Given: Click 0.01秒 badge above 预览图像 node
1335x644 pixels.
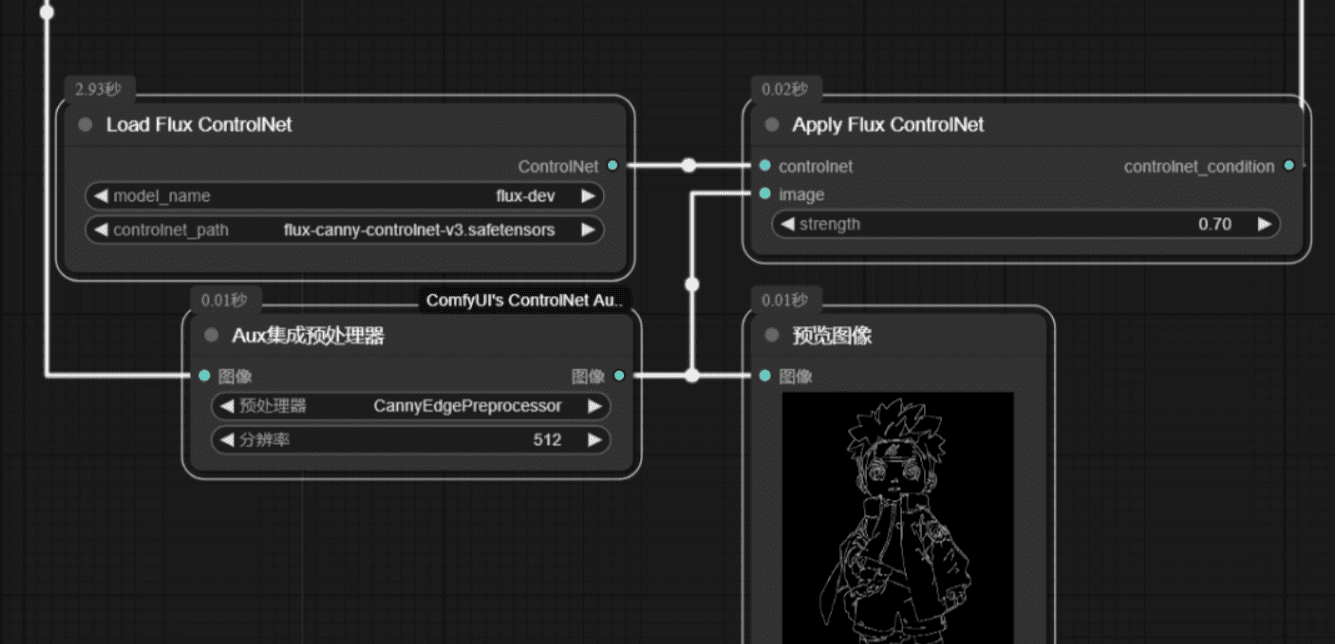Looking at the screenshot, I should pyautogui.click(x=784, y=300).
